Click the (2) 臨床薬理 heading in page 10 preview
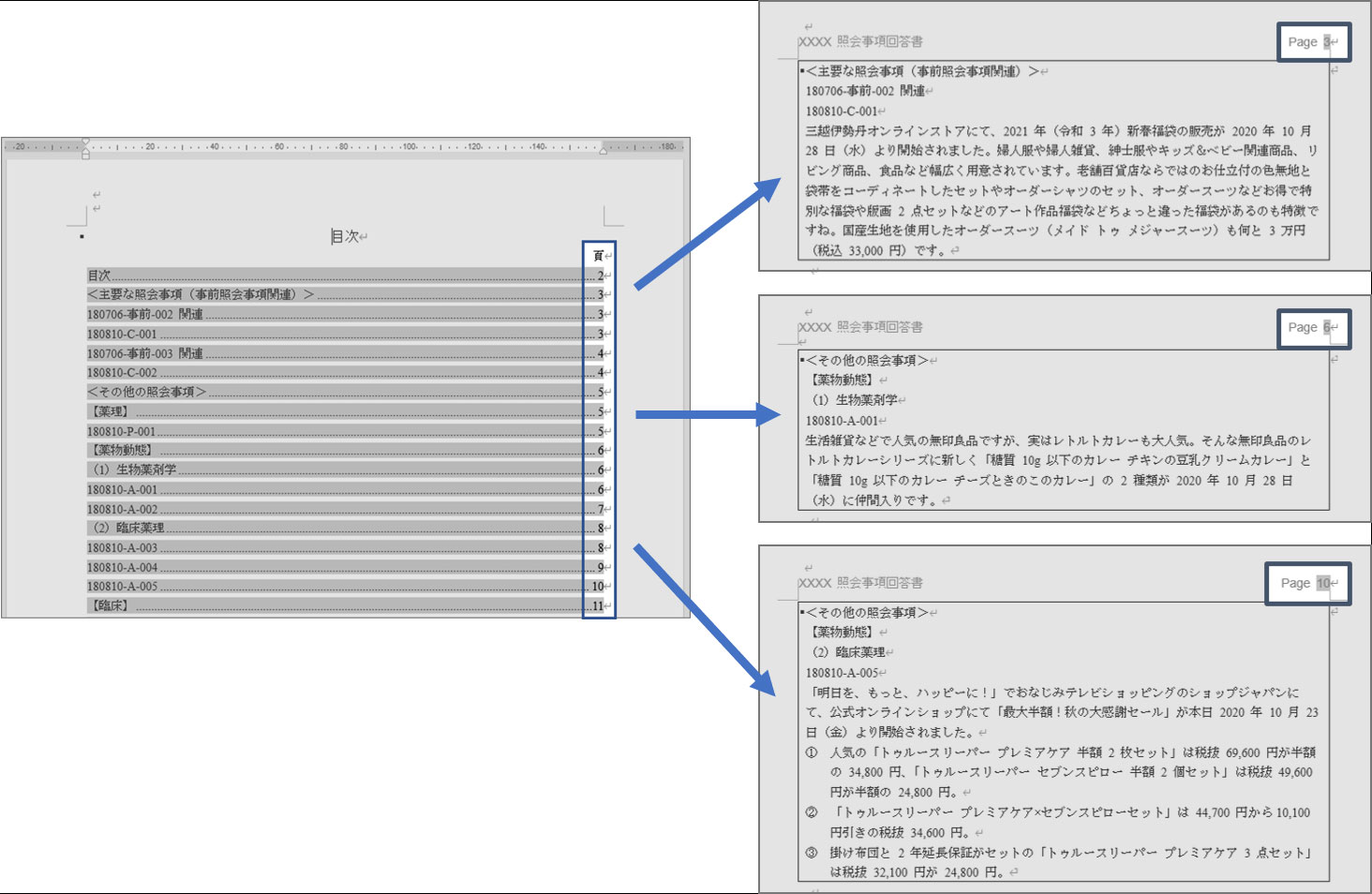 pyautogui.click(x=848, y=652)
